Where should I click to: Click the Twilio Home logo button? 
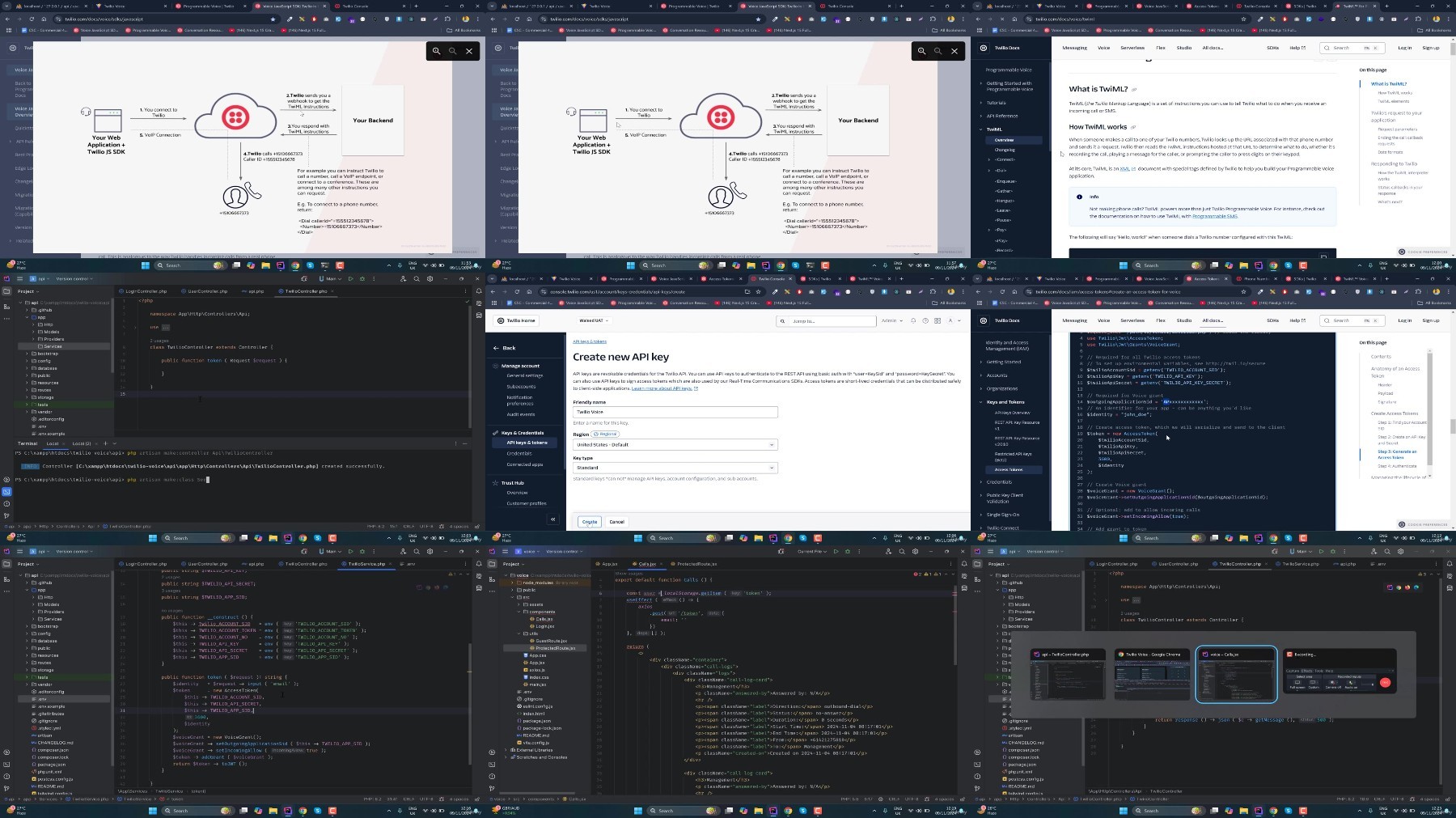click(x=517, y=320)
